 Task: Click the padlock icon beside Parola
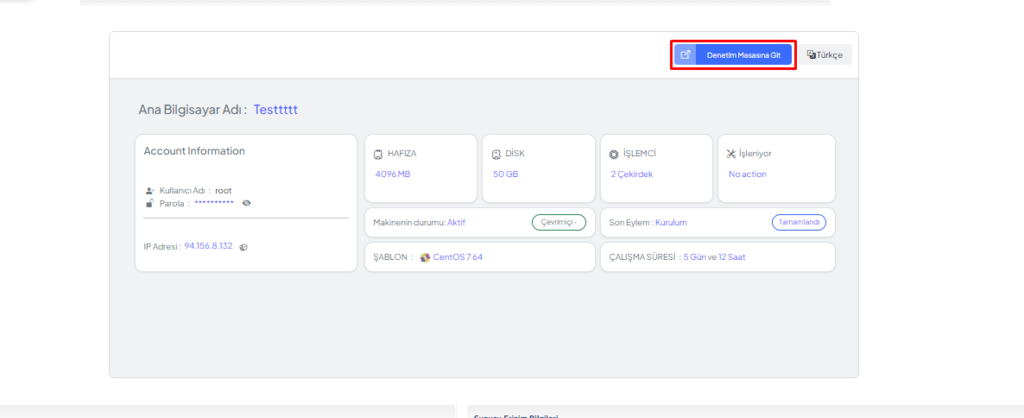tap(149, 203)
